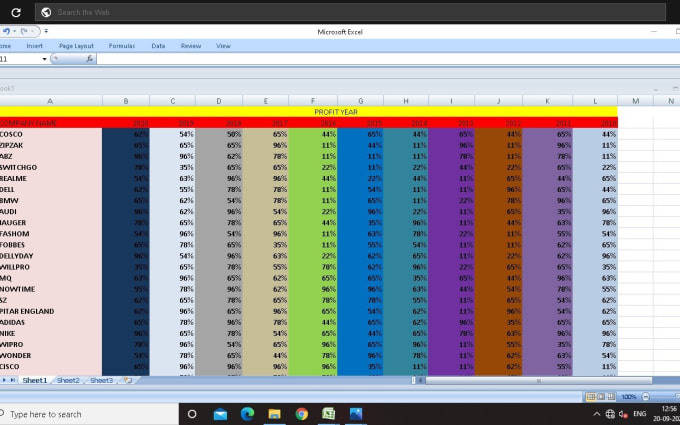Expand the Undo history dropdown arrow
680x425 pixels.
pos(14,31)
